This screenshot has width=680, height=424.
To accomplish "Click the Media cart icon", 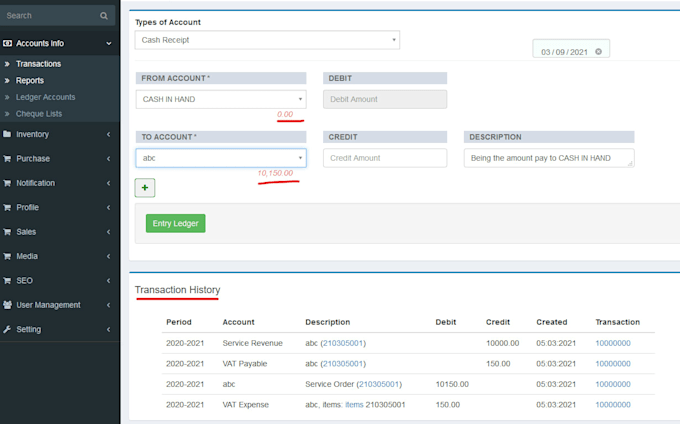I will coord(7,256).
